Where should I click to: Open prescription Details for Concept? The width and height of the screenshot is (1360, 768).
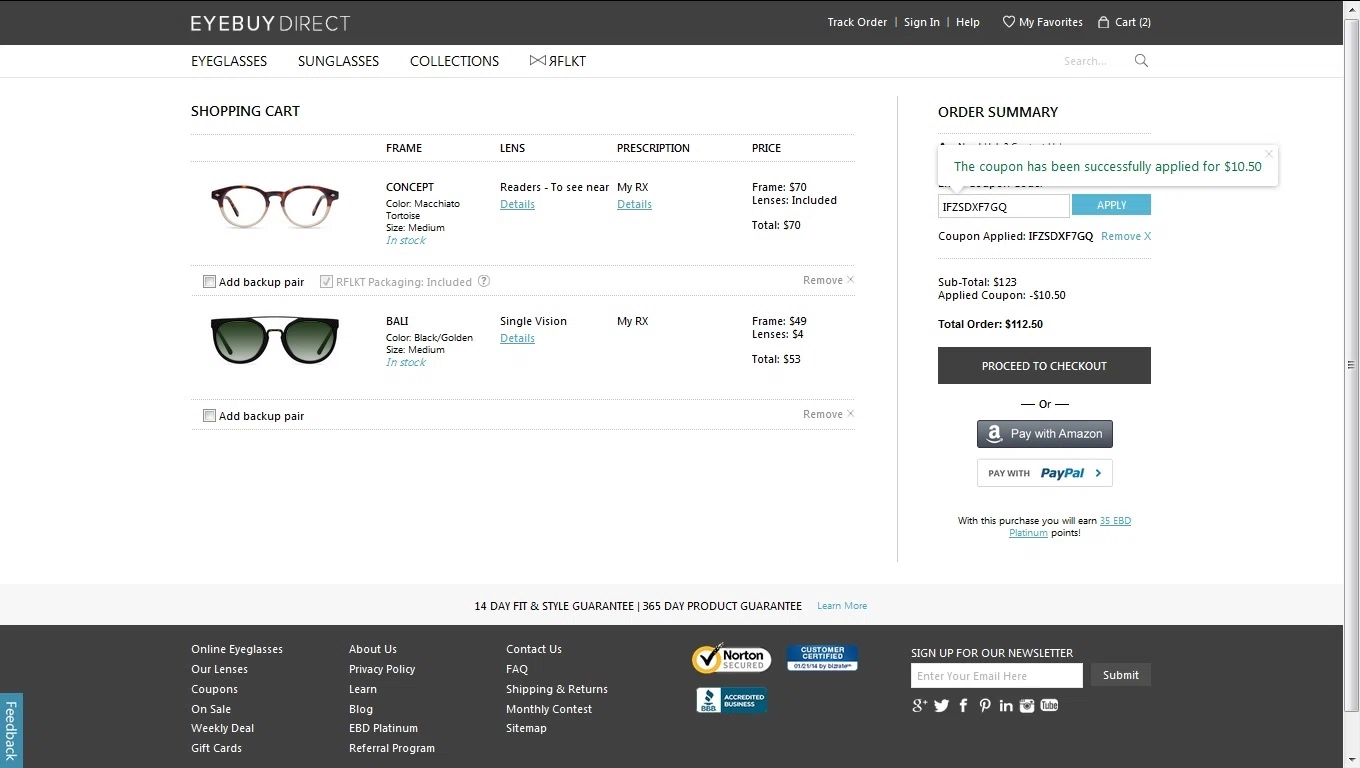(x=634, y=204)
